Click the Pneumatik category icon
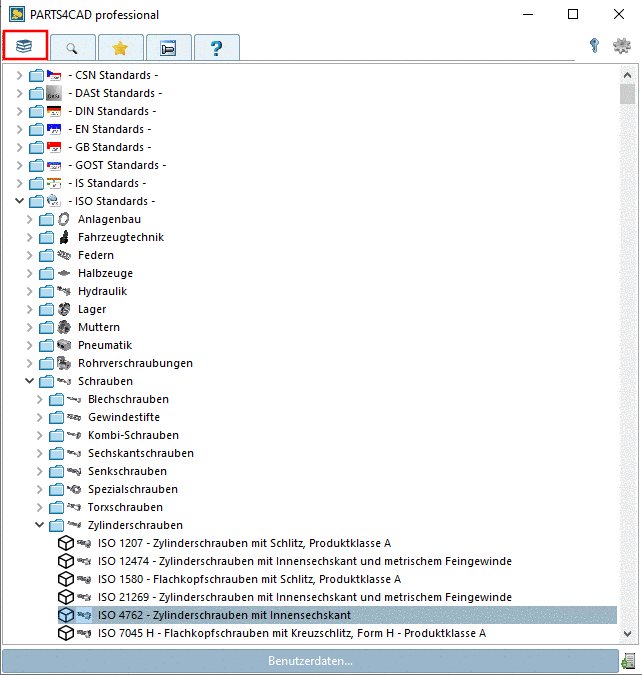642x676 pixels. (x=64, y=345)
